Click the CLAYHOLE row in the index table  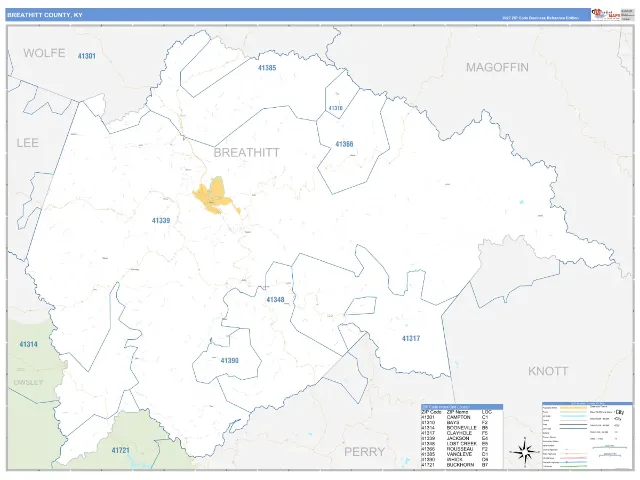[455, 433]
